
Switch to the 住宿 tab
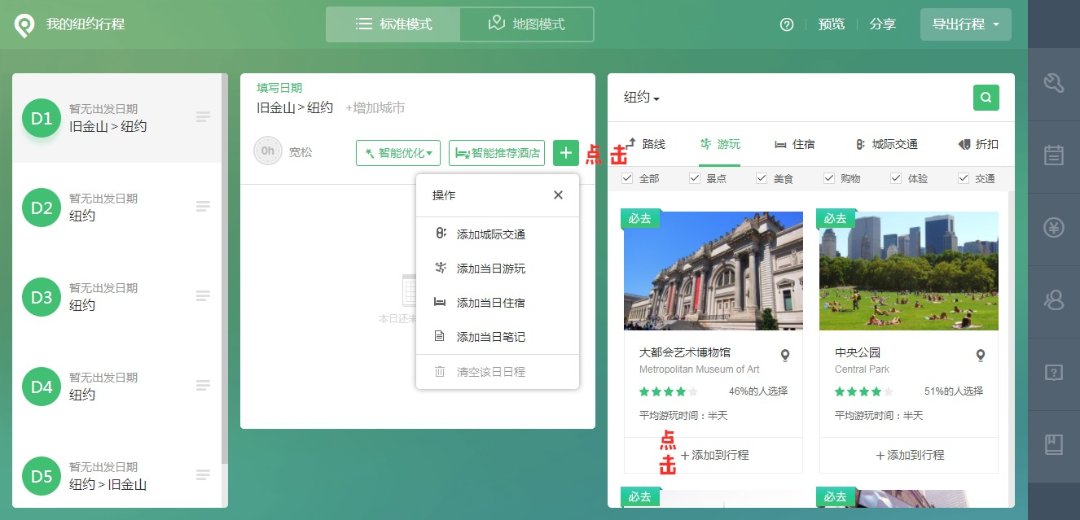[x=795, y=144]
